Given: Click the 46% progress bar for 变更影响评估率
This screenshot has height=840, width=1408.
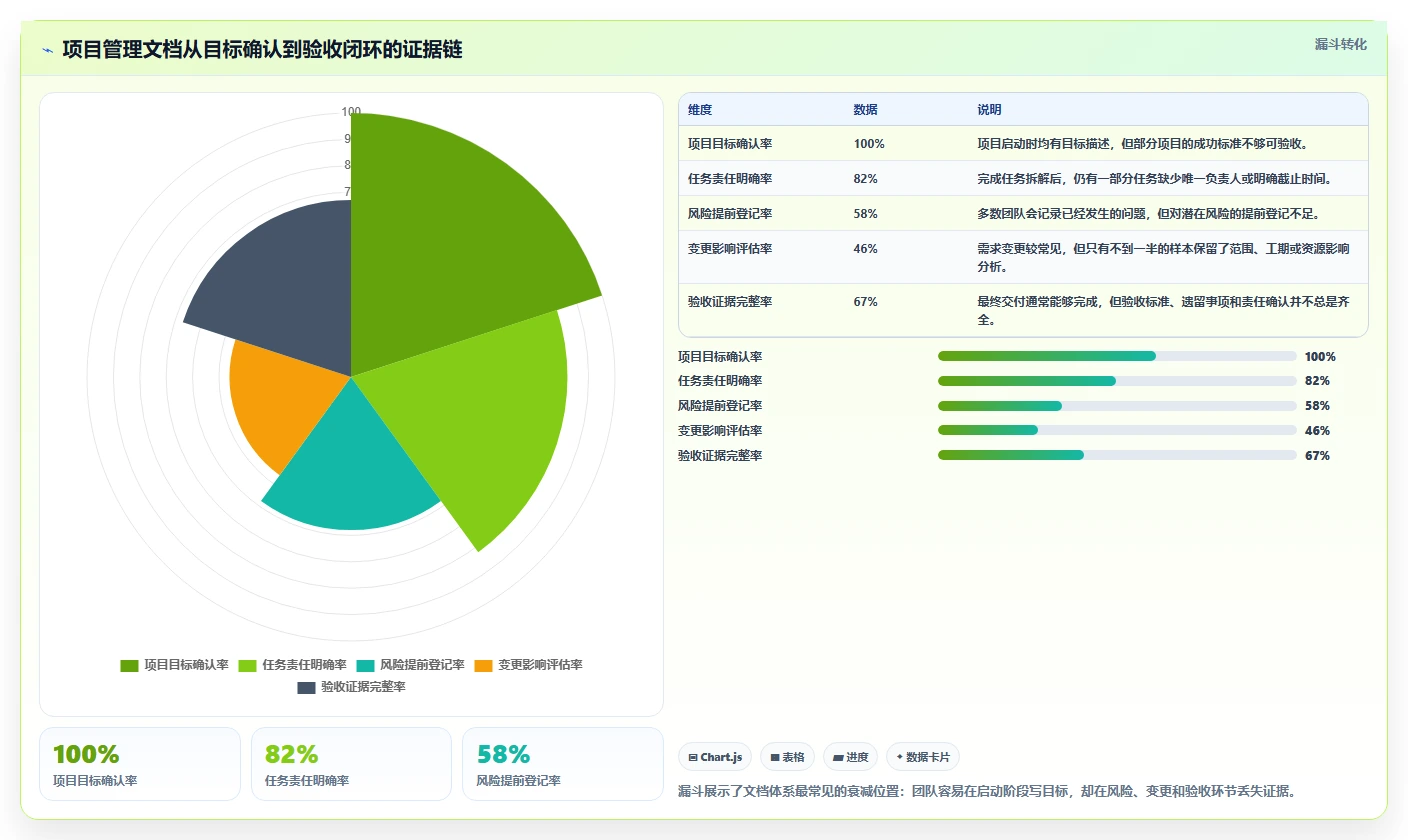Looking at the screenshot, I should click(x=1117, y=430).
